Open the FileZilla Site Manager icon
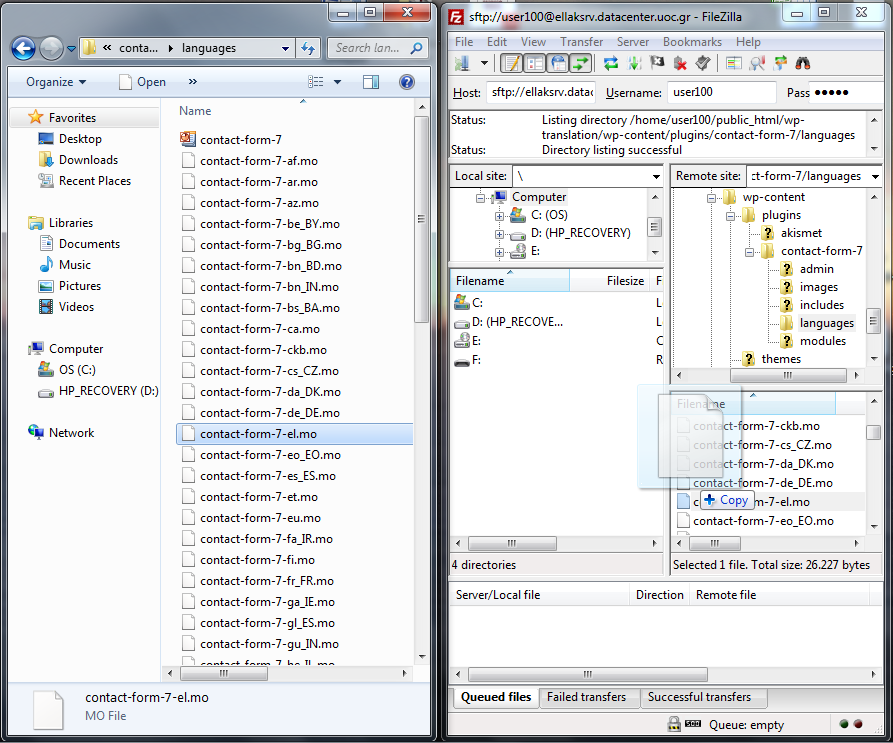893x743 pixels. pos(462,63)
